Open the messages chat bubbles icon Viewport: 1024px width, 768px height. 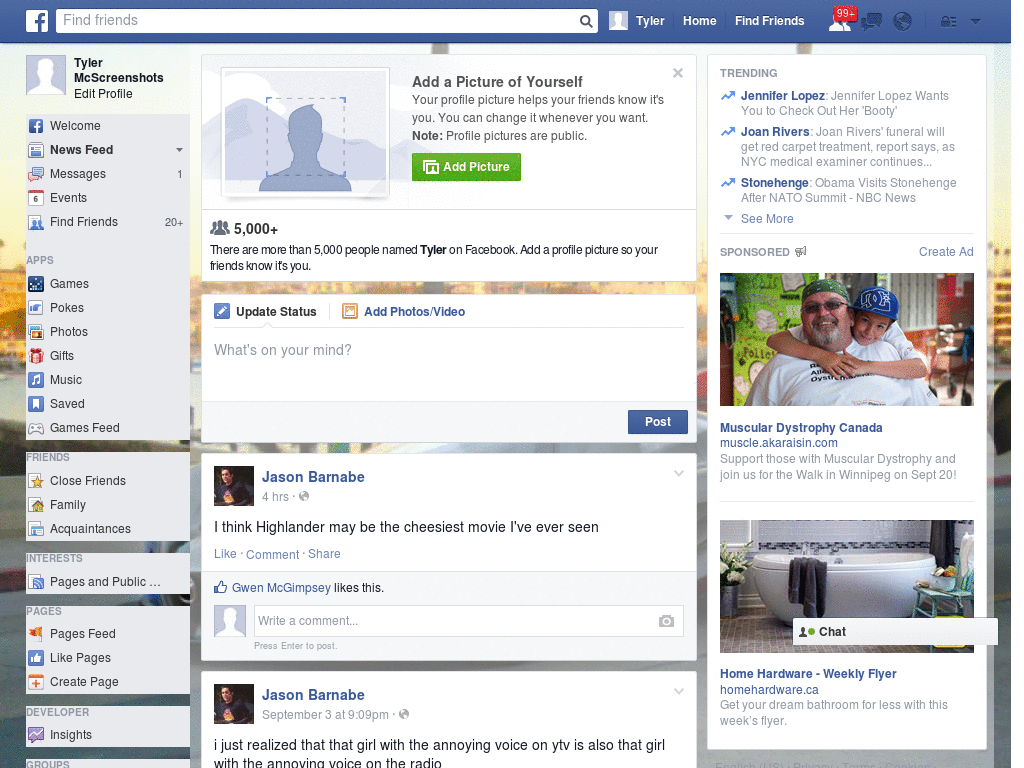871,22
